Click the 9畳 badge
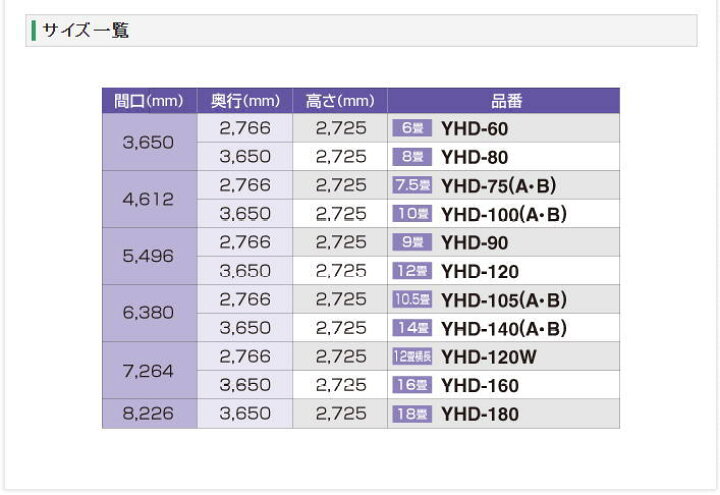 click(412, 242)
